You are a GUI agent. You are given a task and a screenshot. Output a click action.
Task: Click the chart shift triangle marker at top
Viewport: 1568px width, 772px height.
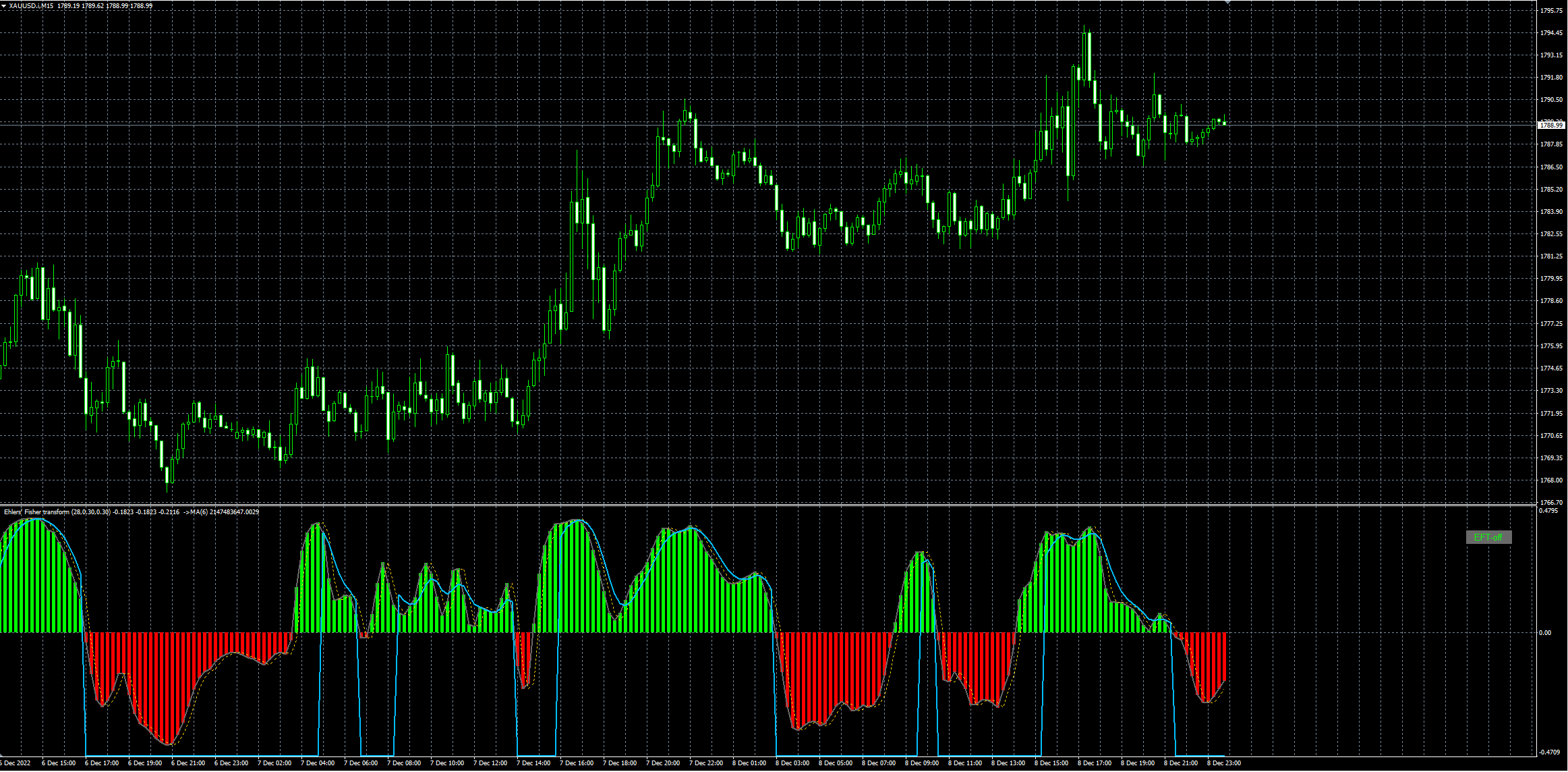coord(1227,3)
